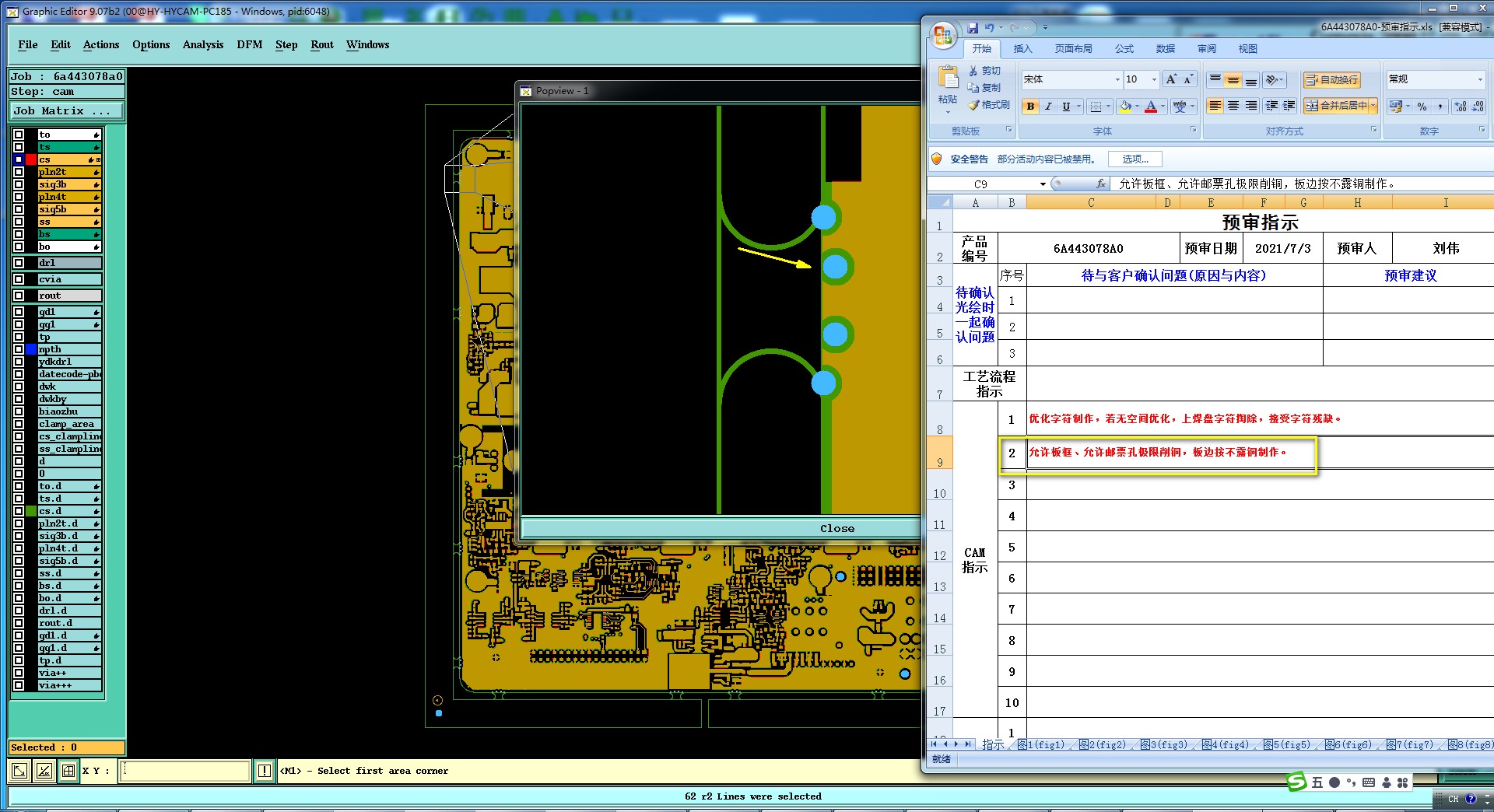This screenshot has height=812, width=1494.
Task: Click the fx insert function icon
Action: point(1100,184)
